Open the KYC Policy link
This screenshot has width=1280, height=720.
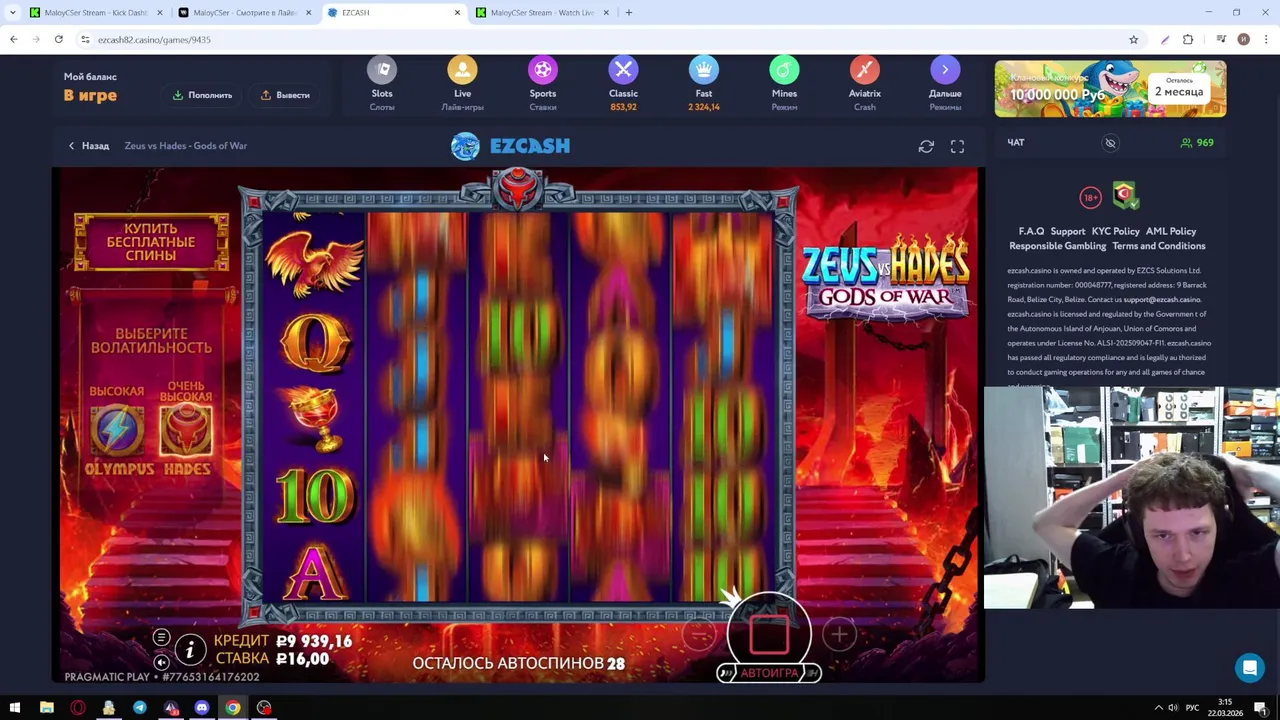click(1115, 231)
